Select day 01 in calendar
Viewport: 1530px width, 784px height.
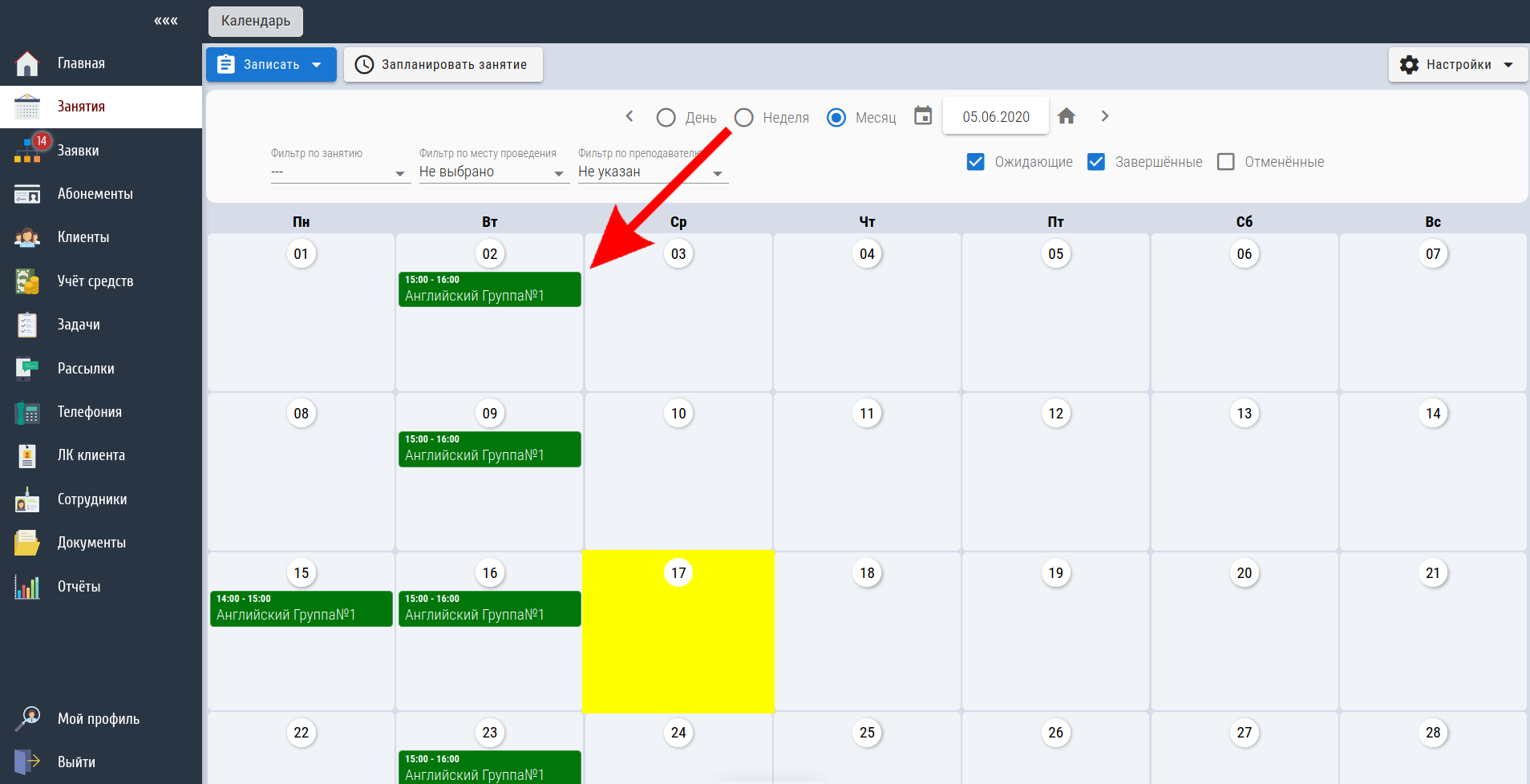(x=301, y=254)
